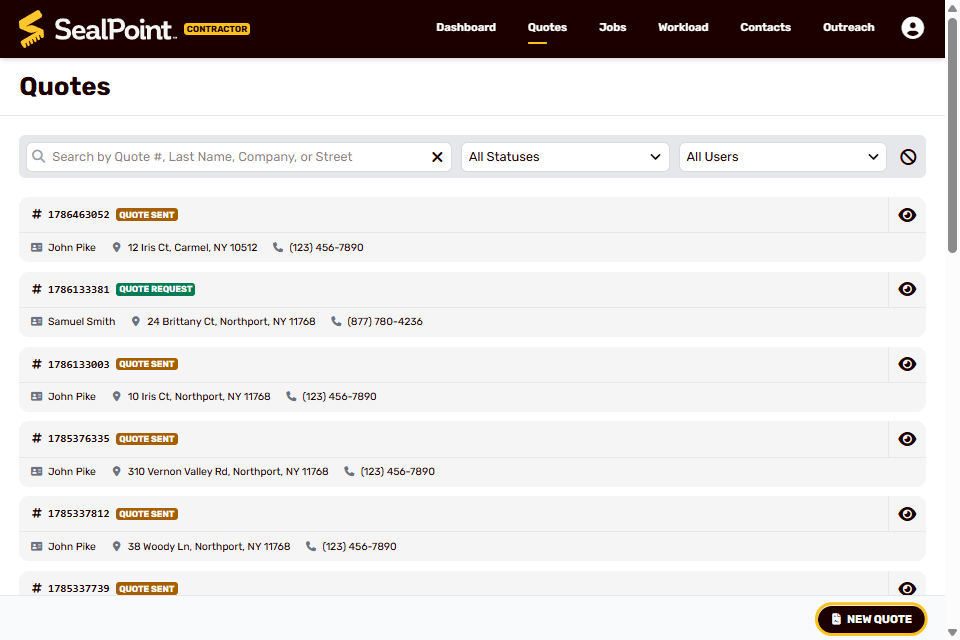Click phone icon on 12 Iris Ct row
The width and height of the screenshot is (960, 640).
(278, 247)
